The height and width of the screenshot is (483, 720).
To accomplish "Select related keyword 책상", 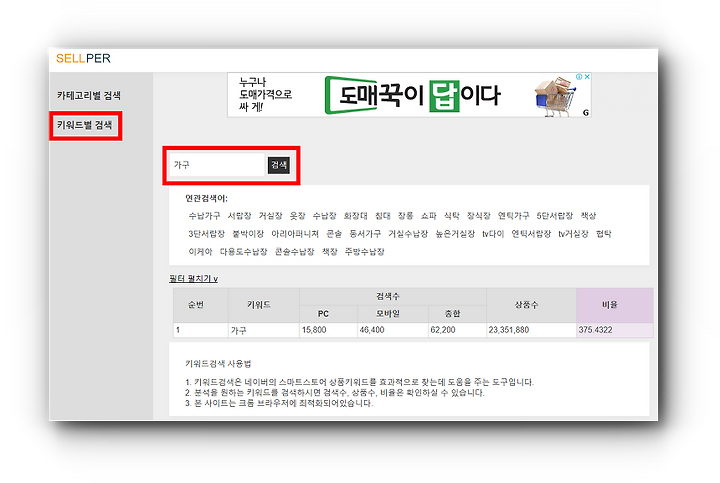I will click(588, 216).
